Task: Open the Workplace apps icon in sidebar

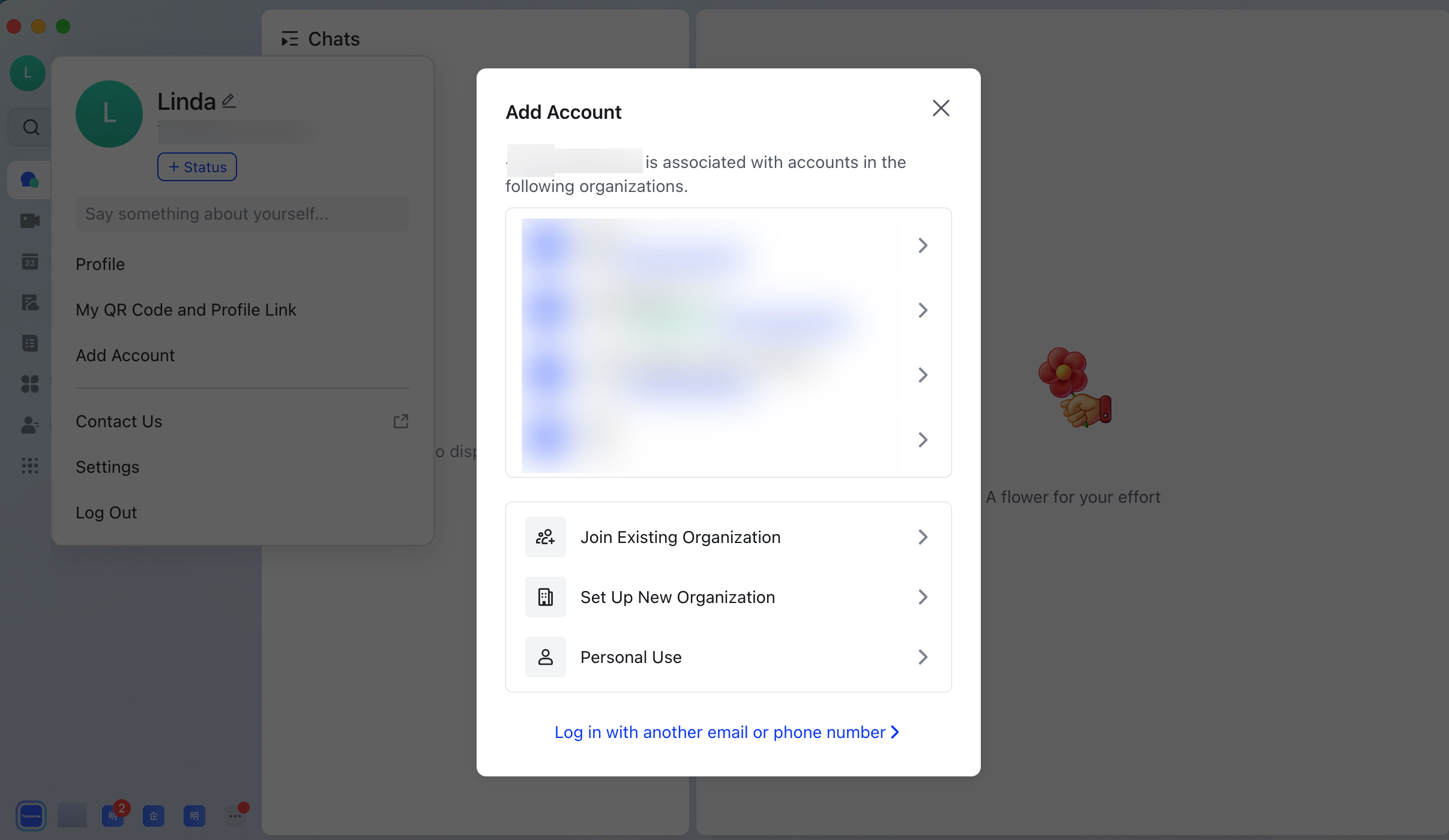Action: pos(29,384)
